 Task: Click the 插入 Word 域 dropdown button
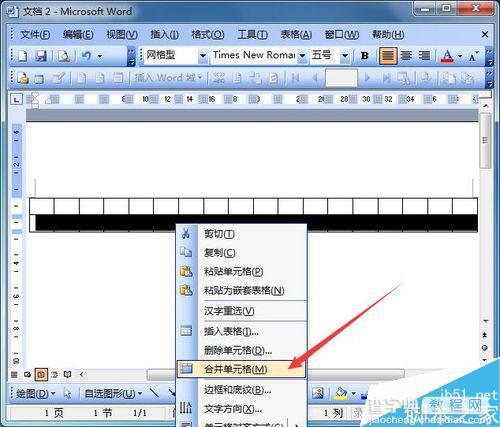168,78
